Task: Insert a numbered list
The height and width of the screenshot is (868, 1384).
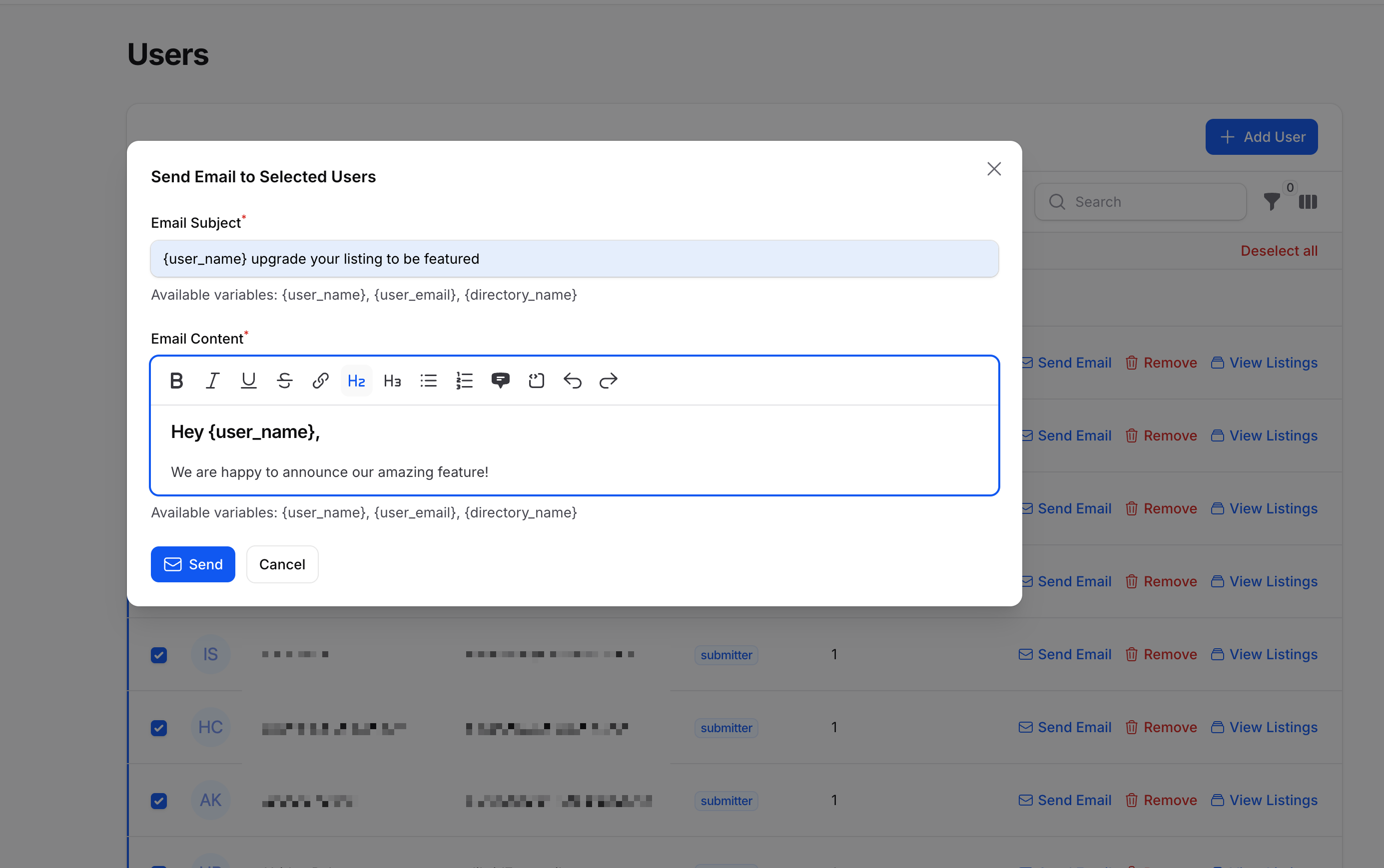Action: [464, 381]
